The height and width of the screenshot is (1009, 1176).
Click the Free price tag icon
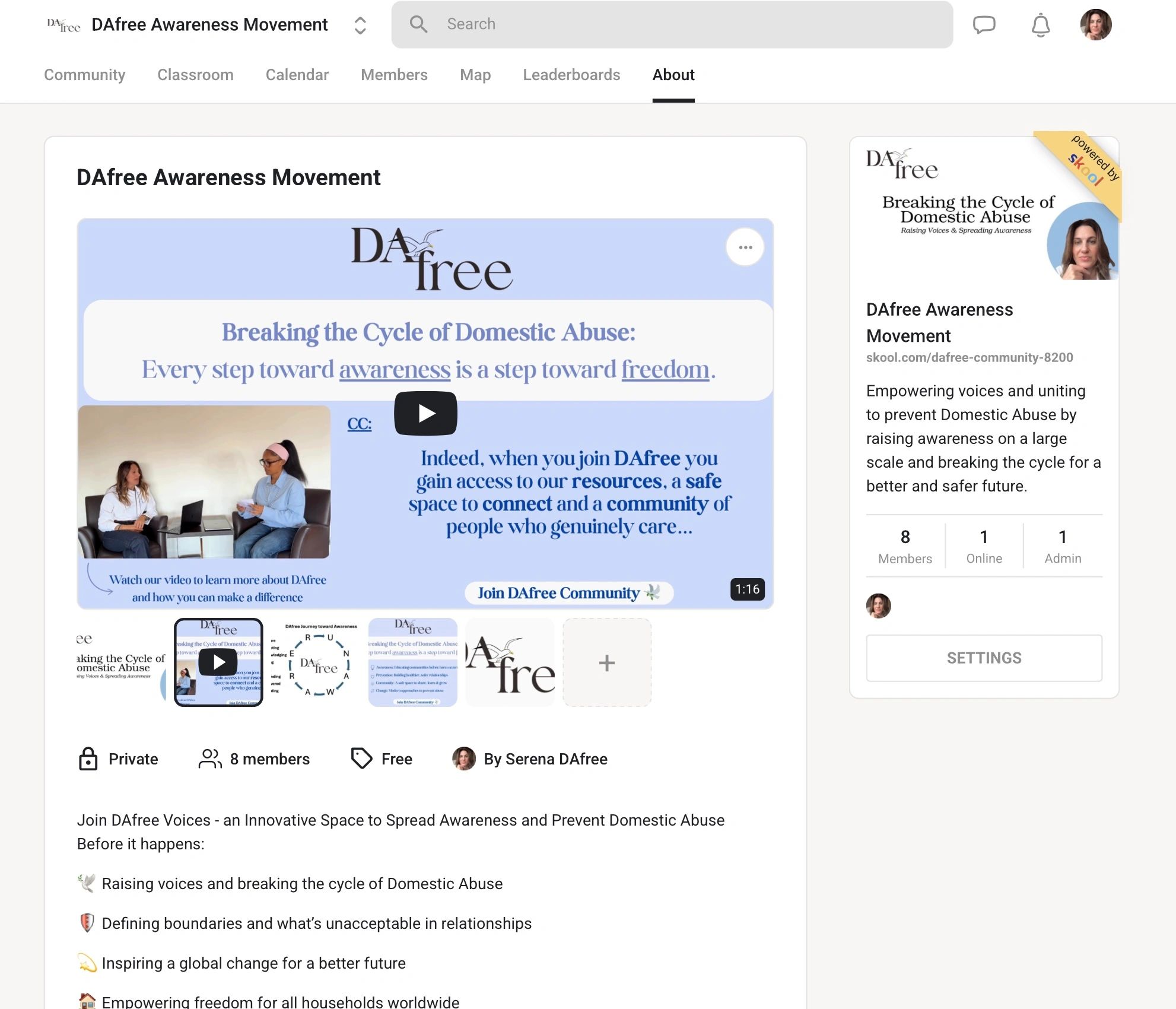tap(361, 758)
